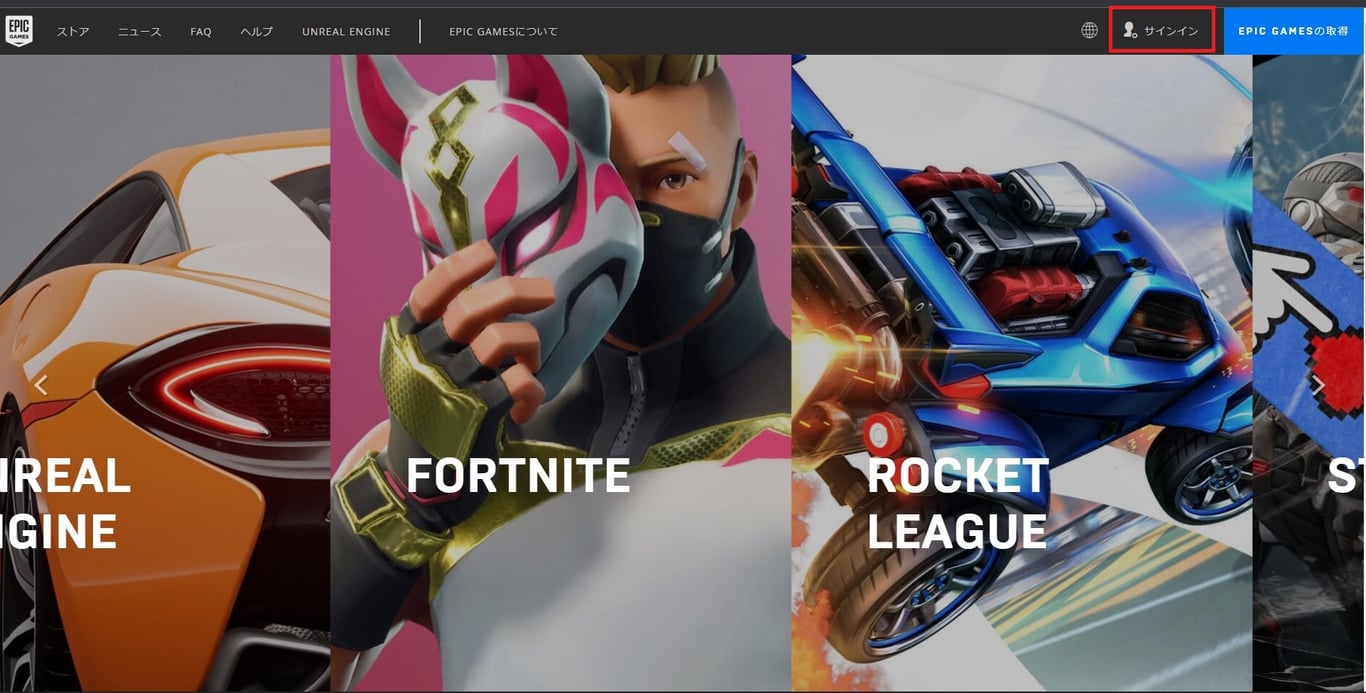Open the ニュース menu item
Viewport: 1366px width, 693px height.
(x=139, y=31)
